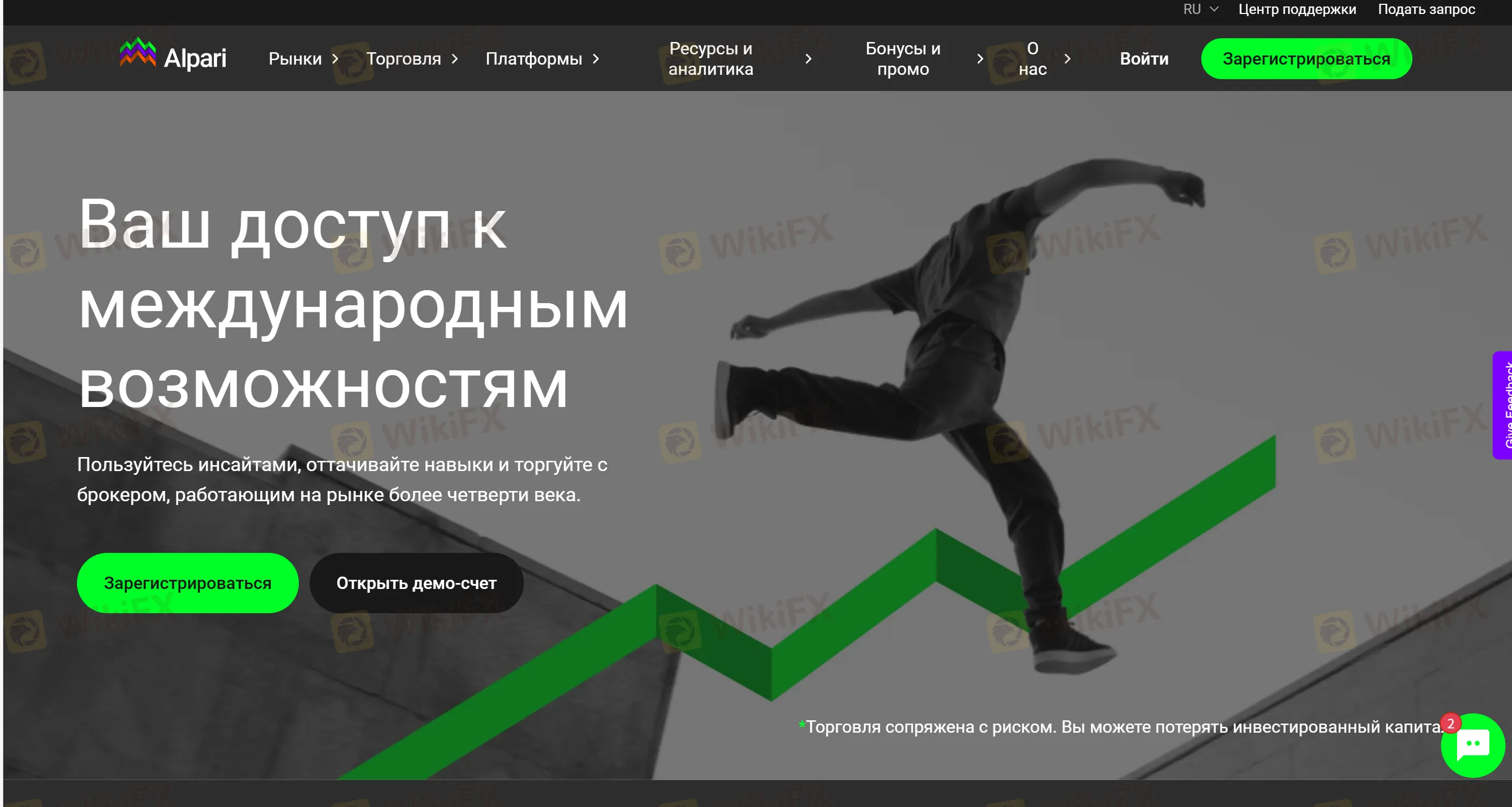Open the Give Feedback side tab
Image resolution: width=1512 pixels, height=807 pixels.
pos(1504,405)
